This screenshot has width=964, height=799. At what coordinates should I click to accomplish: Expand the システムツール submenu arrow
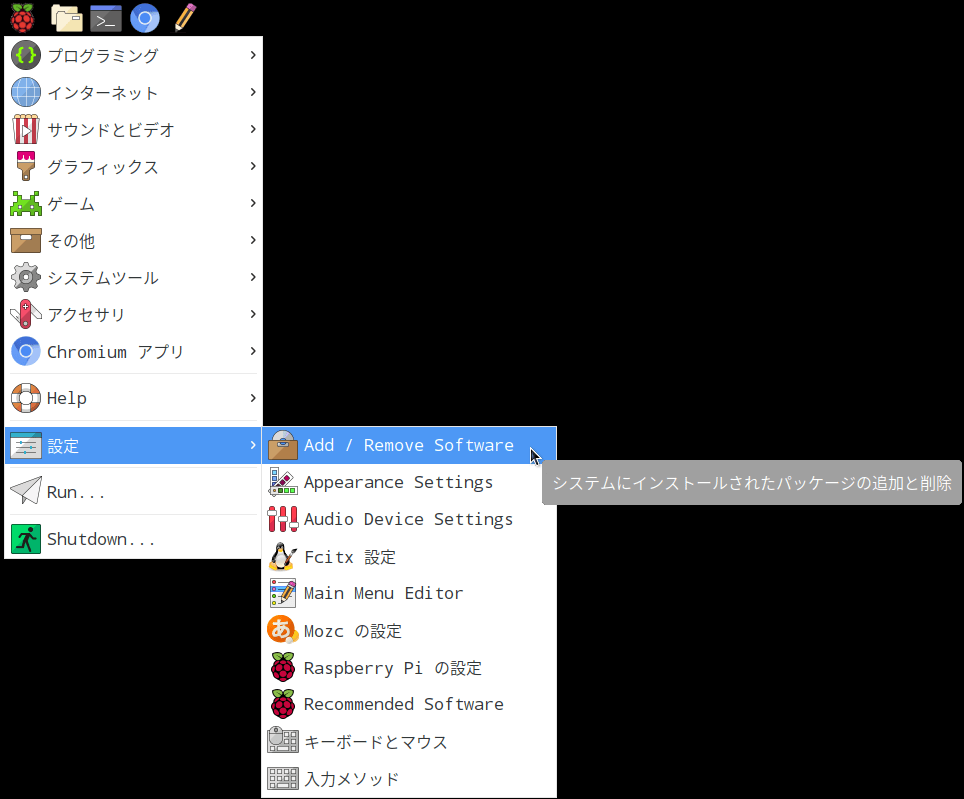253,277
